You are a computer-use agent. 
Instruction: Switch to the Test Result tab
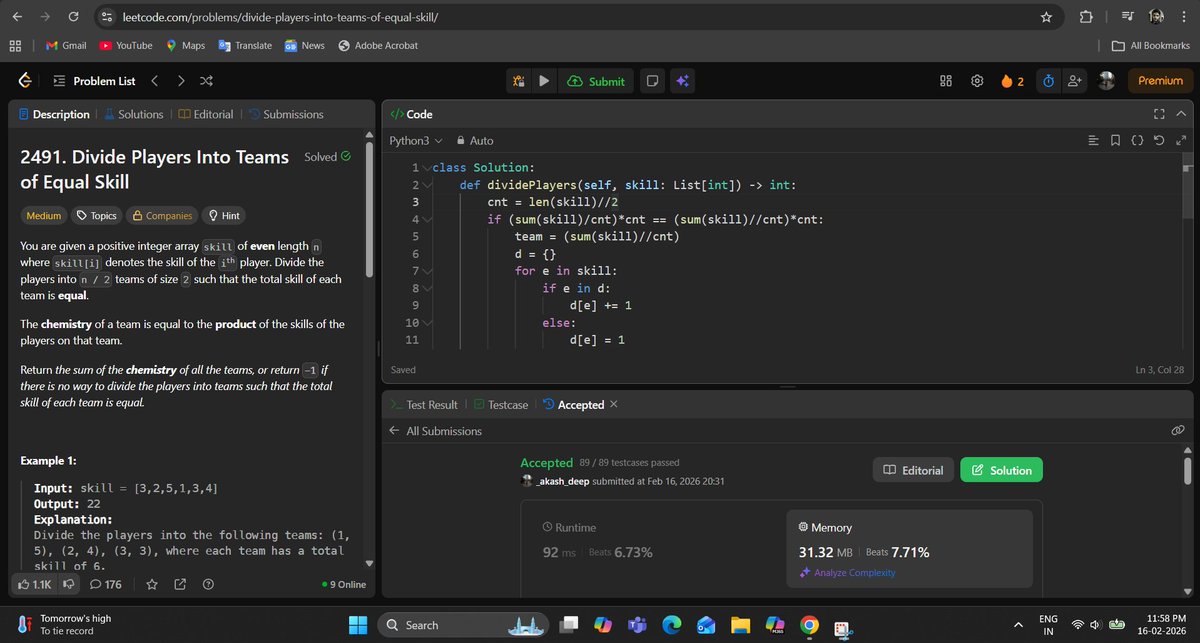(x=423, y=405)
